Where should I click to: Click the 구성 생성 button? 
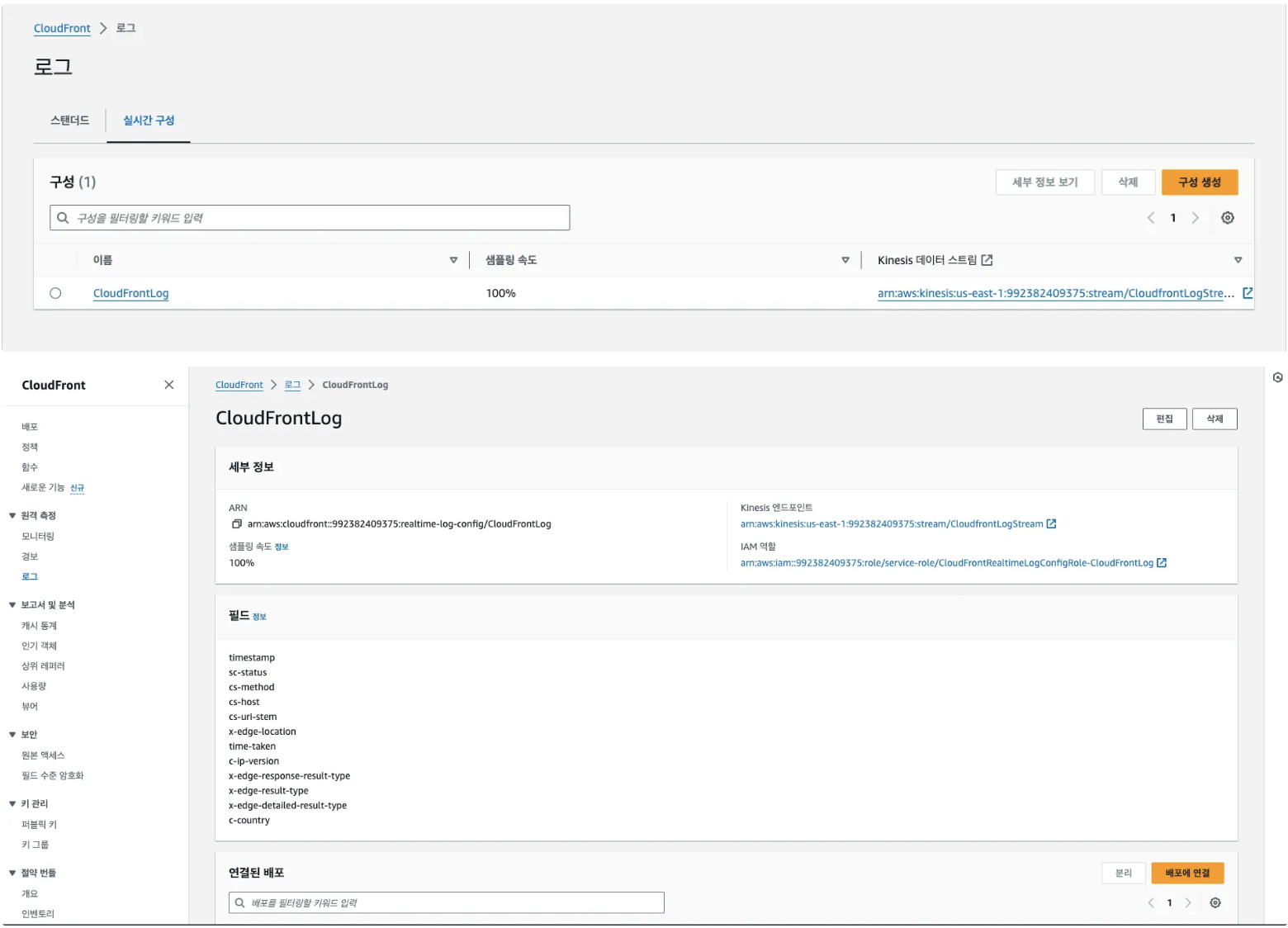click(x=1199, y=182)
